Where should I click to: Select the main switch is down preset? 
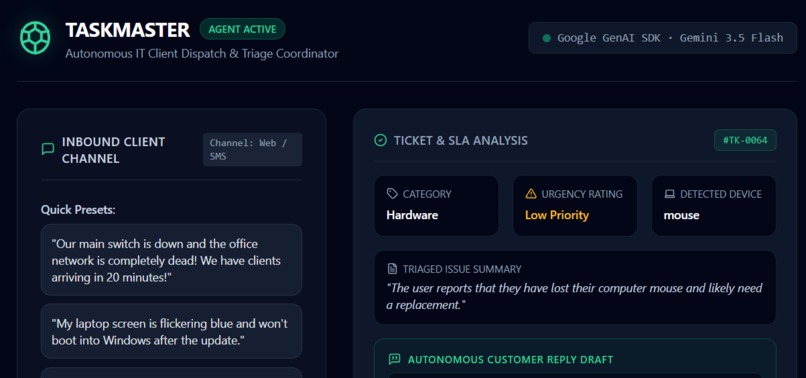click(x=171, y=260)
